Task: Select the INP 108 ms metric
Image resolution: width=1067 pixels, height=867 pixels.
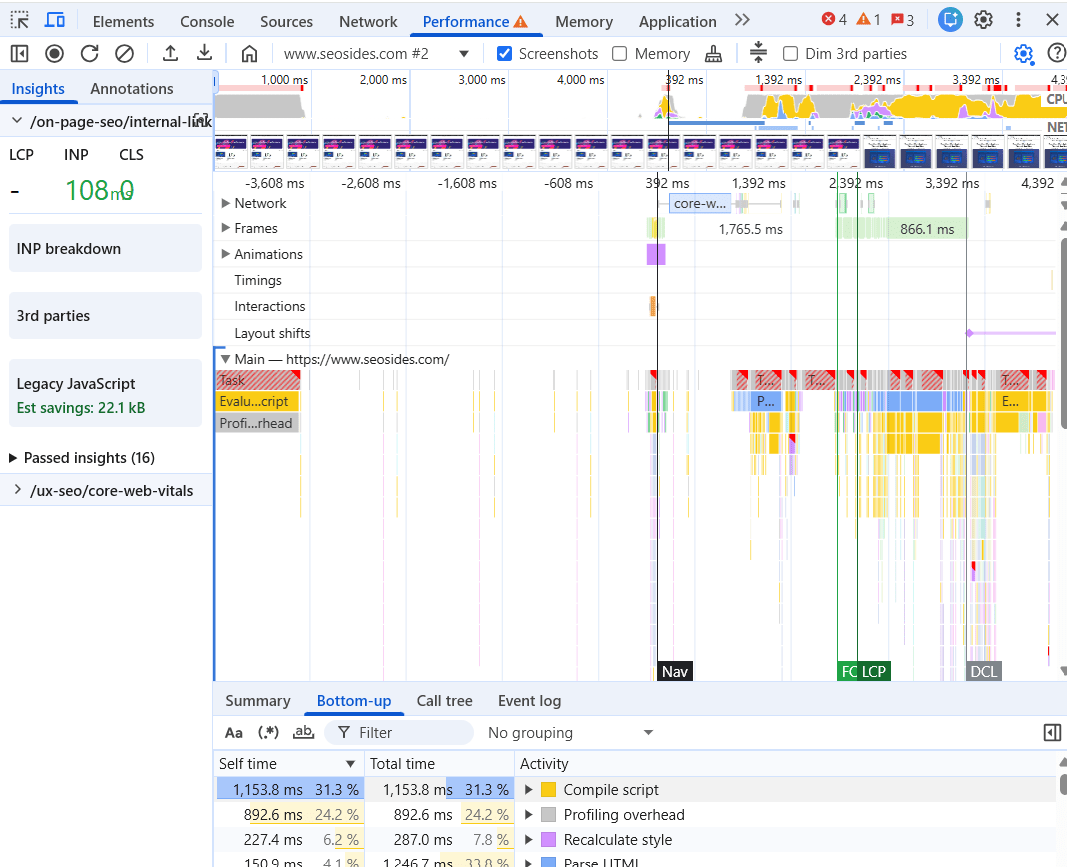Action: 99,190
